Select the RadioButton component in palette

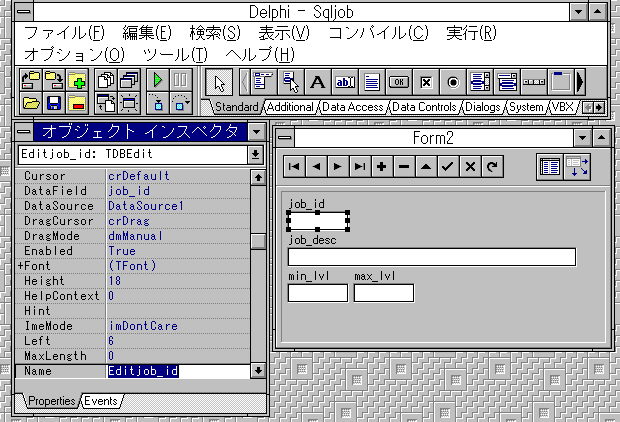tap(453, 82)
